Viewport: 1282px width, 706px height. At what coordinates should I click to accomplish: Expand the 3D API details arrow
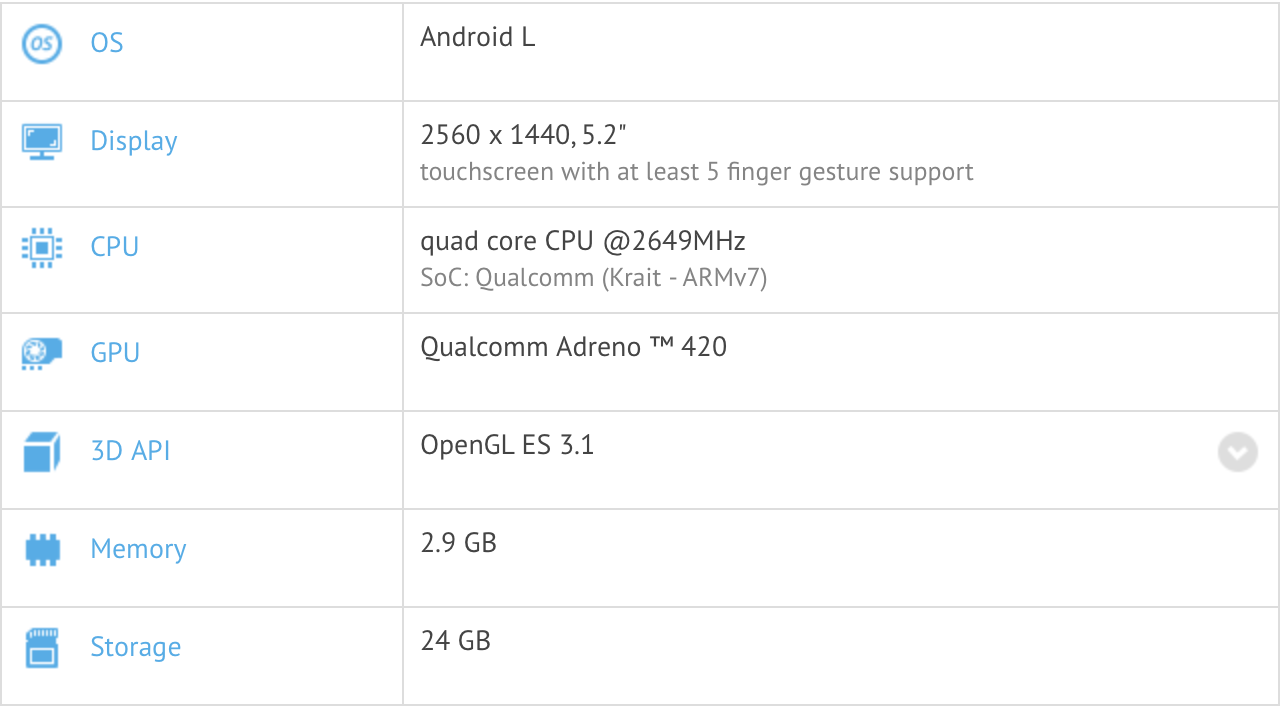point(1237,452)
